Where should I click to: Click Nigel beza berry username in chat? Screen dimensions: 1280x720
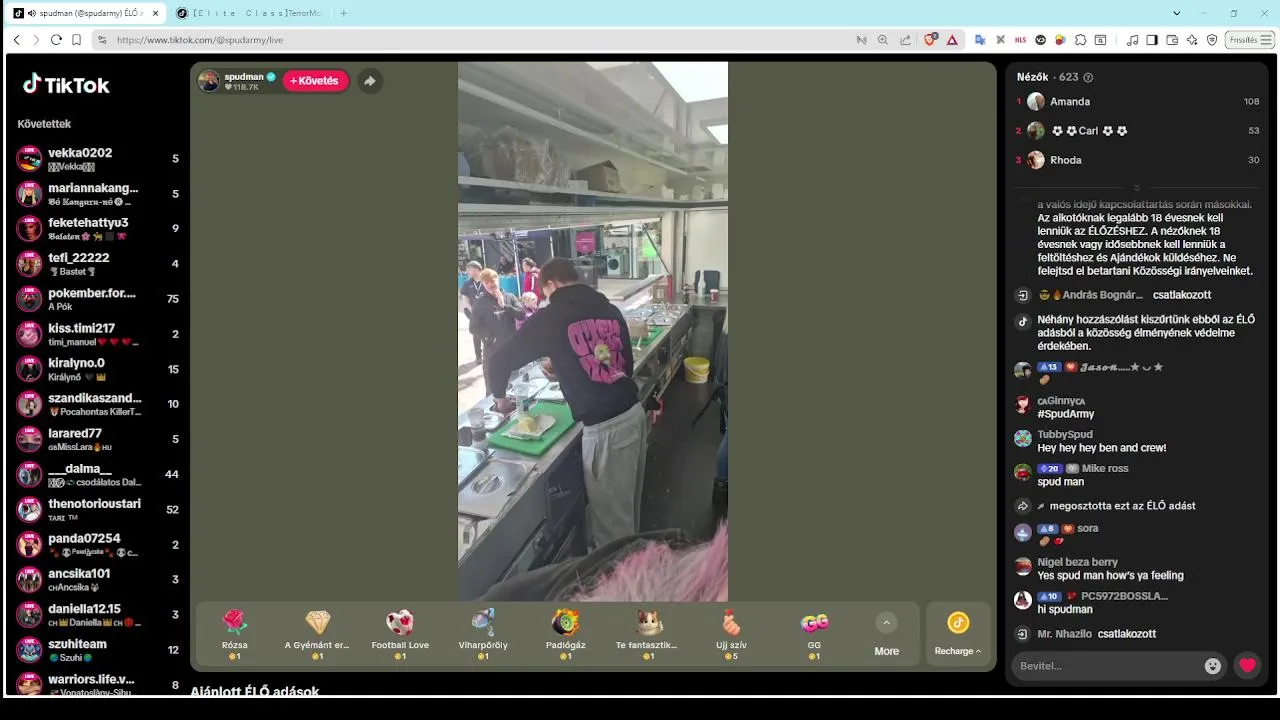pos(1077,562)
